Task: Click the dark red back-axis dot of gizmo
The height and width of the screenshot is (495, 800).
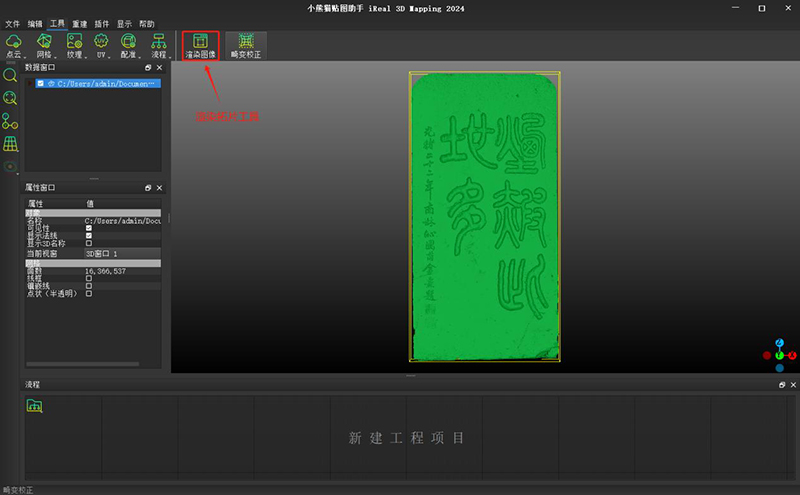Action: [x=767, y=355]
